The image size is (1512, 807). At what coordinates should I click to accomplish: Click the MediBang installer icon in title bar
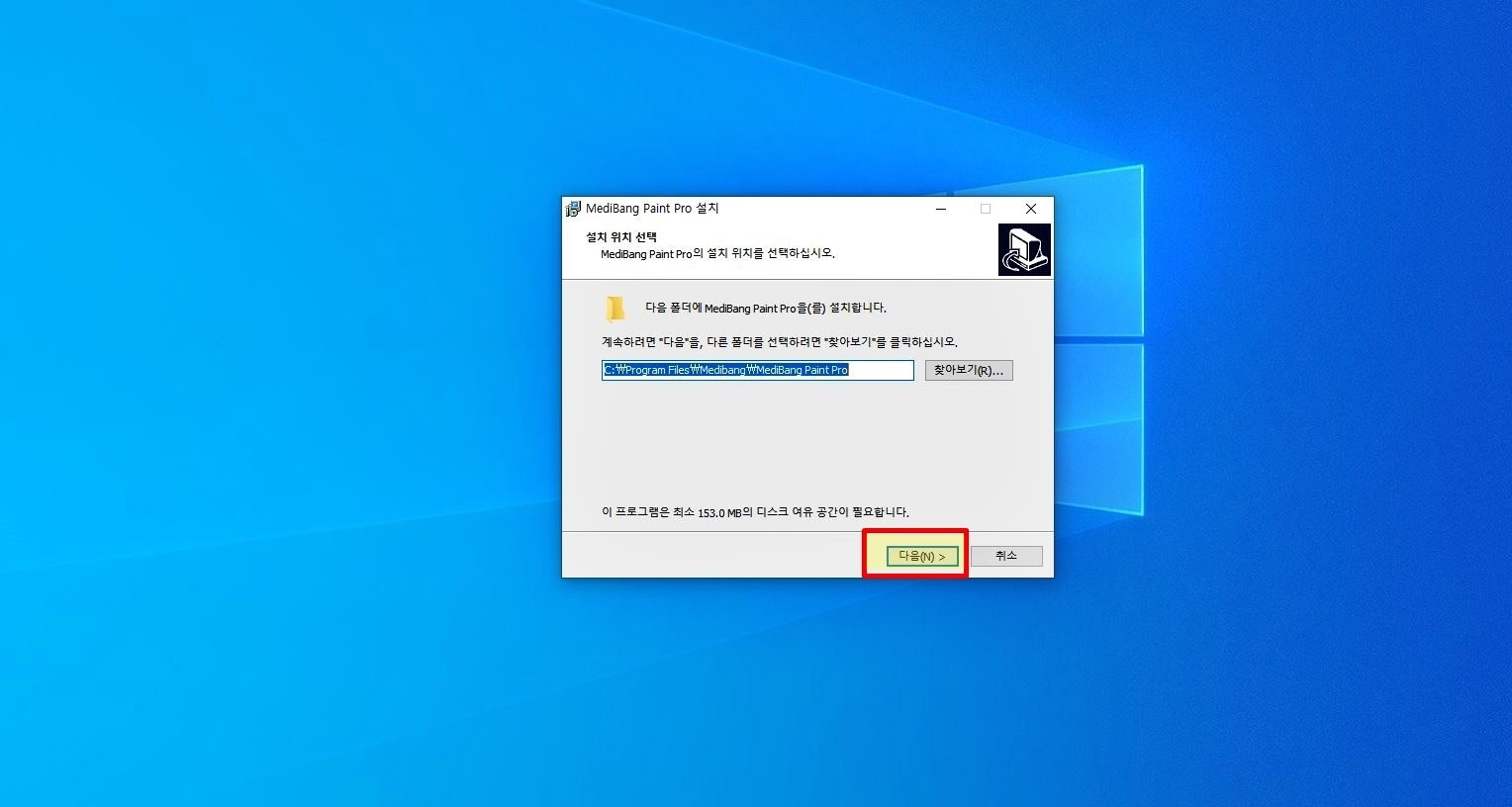573,209
